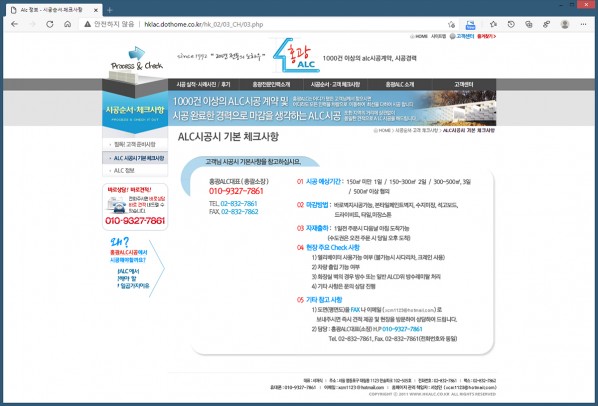
Task: Add this page to favorites icon
Action: coord(452,24)
